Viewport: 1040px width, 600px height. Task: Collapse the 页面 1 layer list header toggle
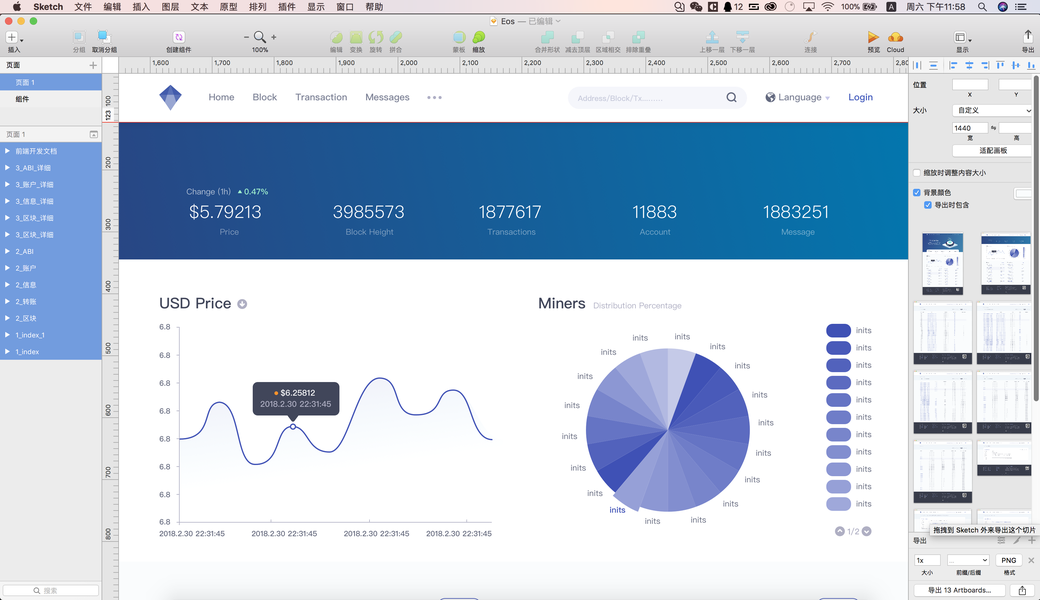(94, 135)
